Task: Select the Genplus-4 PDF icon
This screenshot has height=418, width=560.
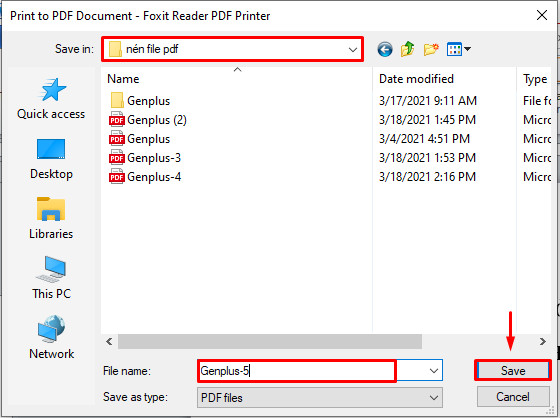Action: 117,177
